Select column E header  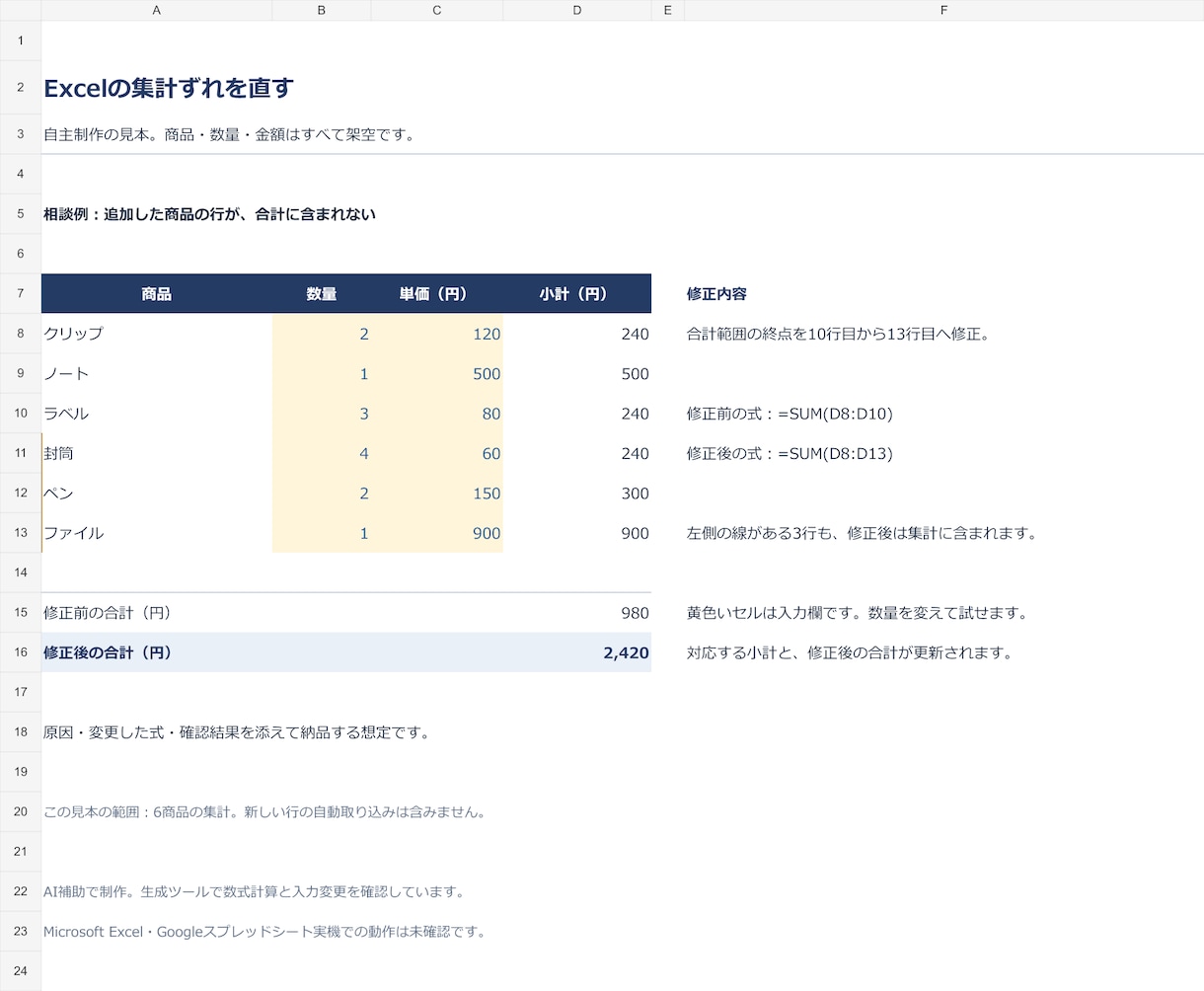(668, 10)
